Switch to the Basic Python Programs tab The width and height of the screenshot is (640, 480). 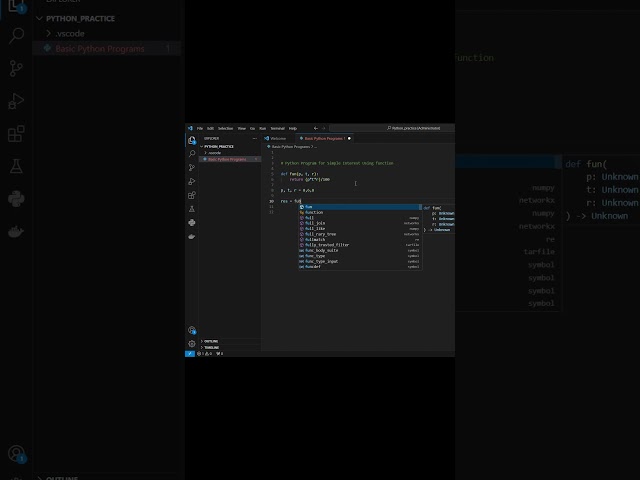(325, 138)
